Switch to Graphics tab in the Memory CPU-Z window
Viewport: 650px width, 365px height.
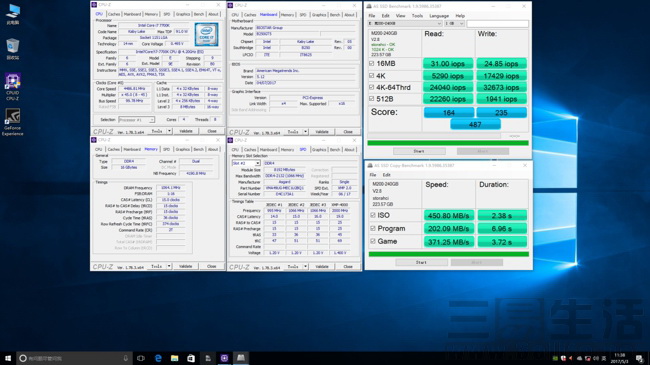click(182, 149)
